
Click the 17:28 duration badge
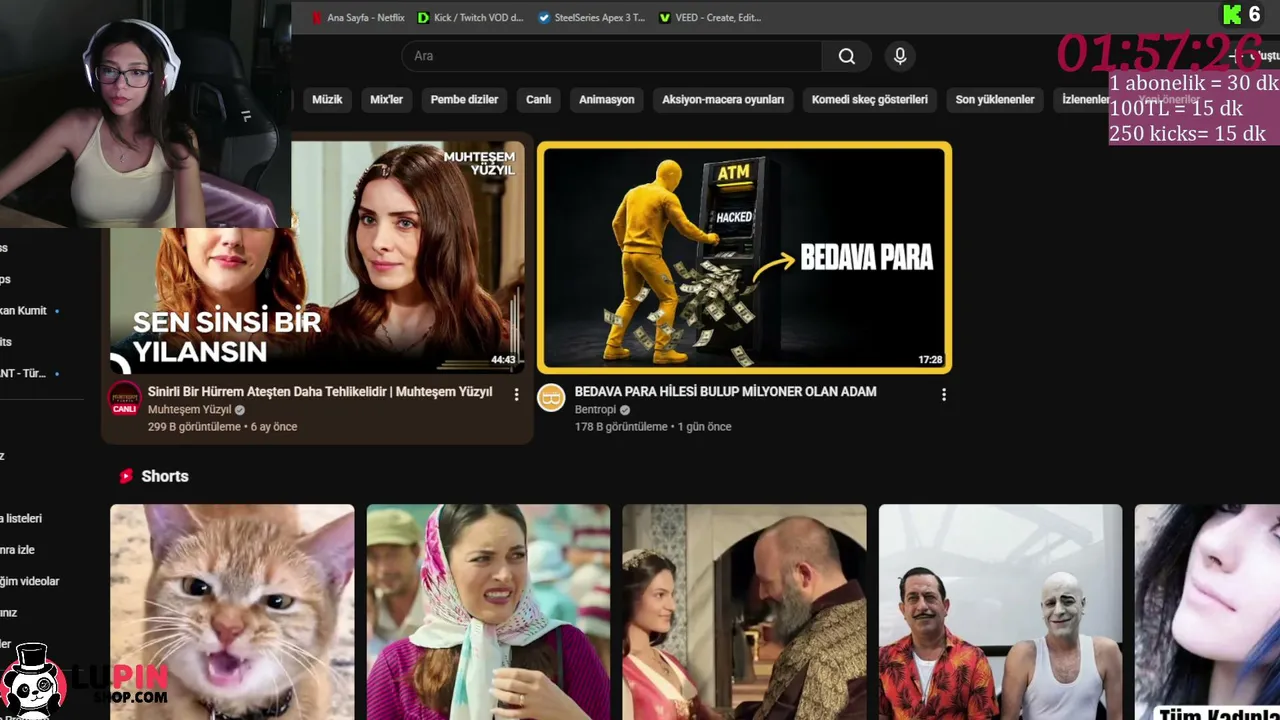[930, 360]
